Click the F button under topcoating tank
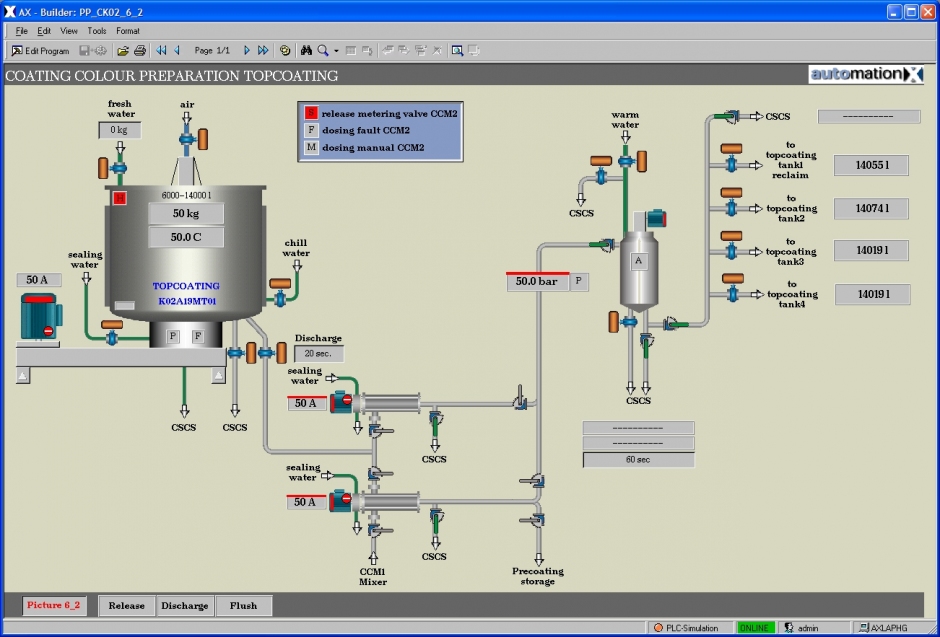This screenshot has height=637, width=940. [197, 336]
